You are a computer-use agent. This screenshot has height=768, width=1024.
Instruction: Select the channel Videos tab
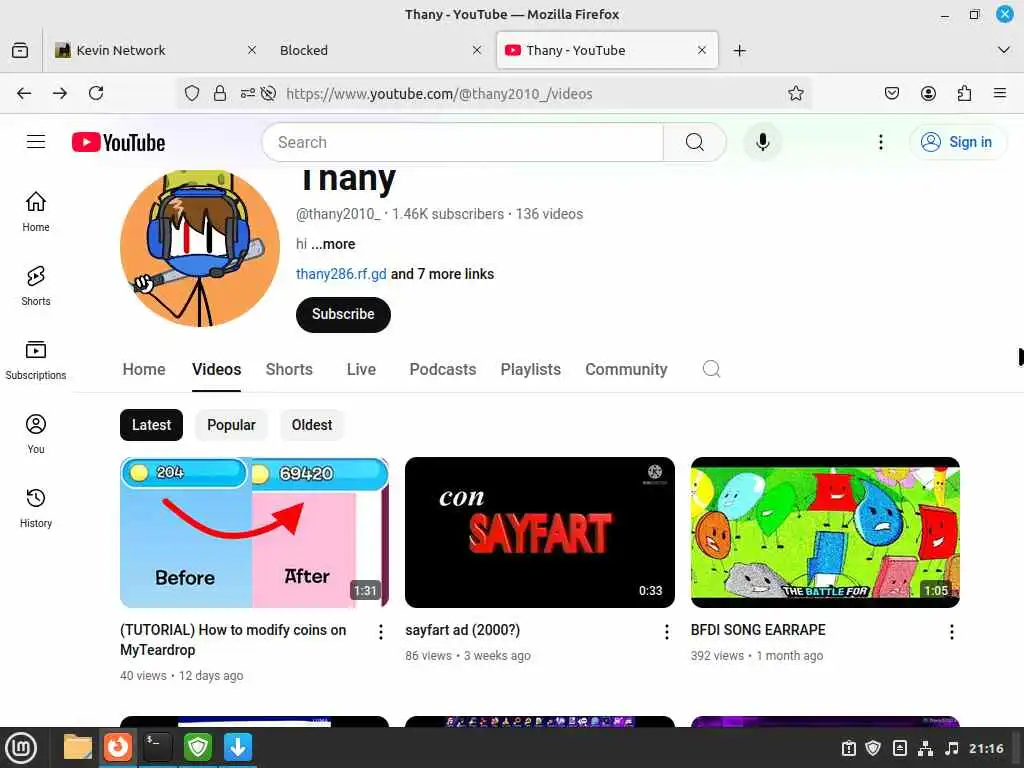click(x=216, y=370)
